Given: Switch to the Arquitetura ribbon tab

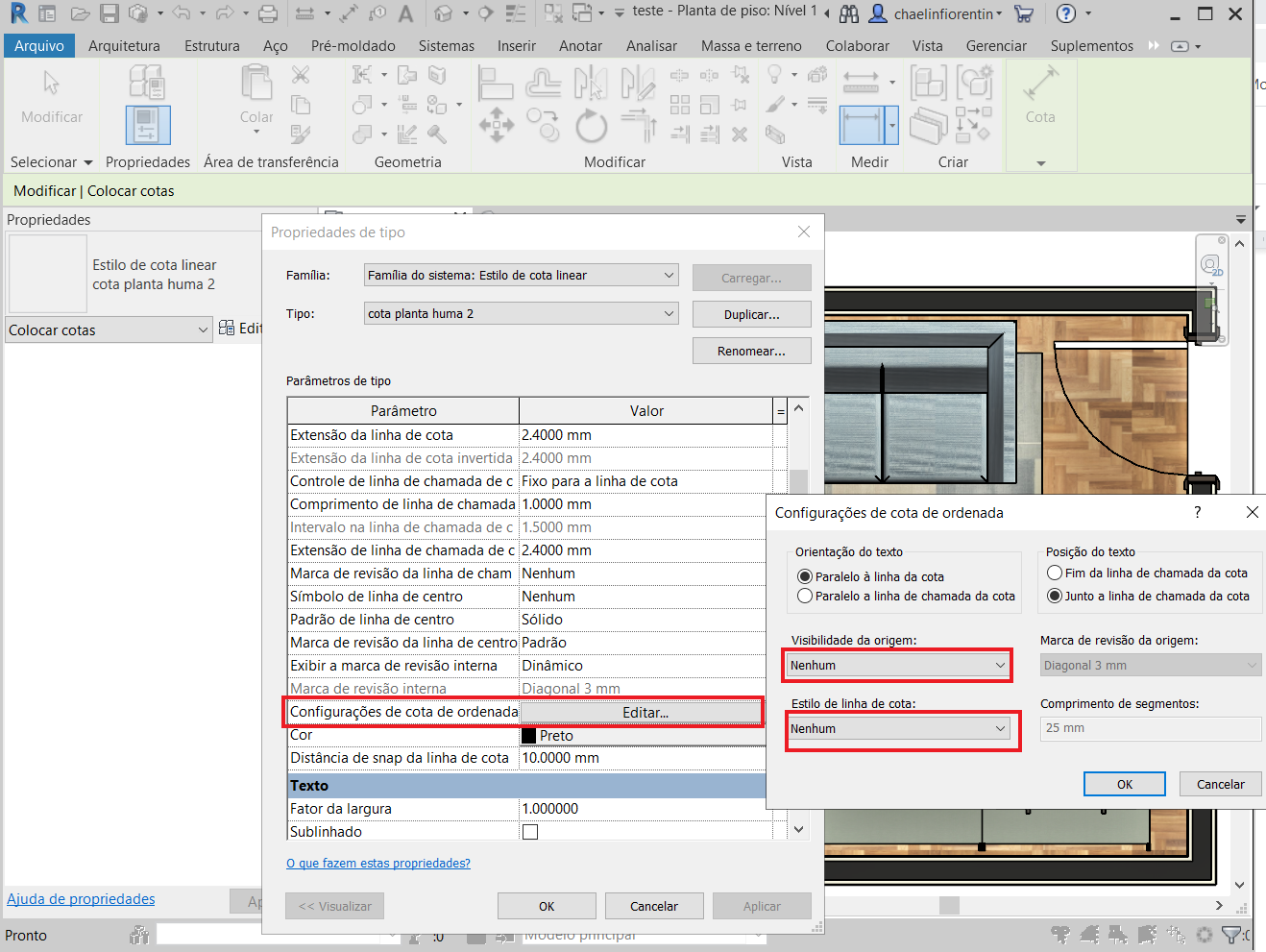Looking at the screenshot, I should (124, 45).
